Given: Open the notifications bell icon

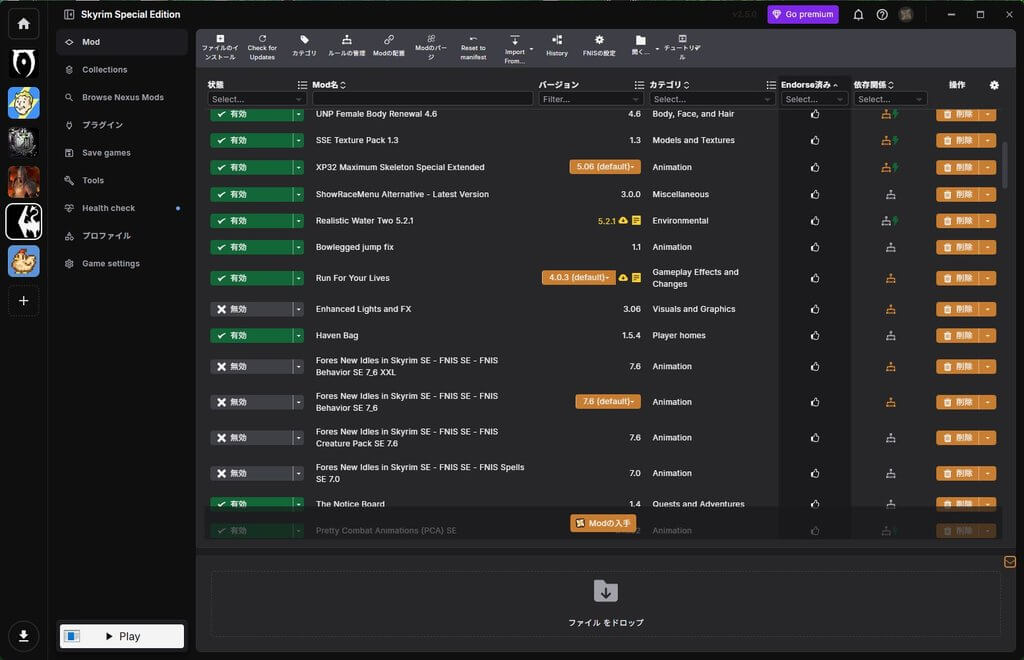Looking at the screenshot, I should (x=858, y=14).
